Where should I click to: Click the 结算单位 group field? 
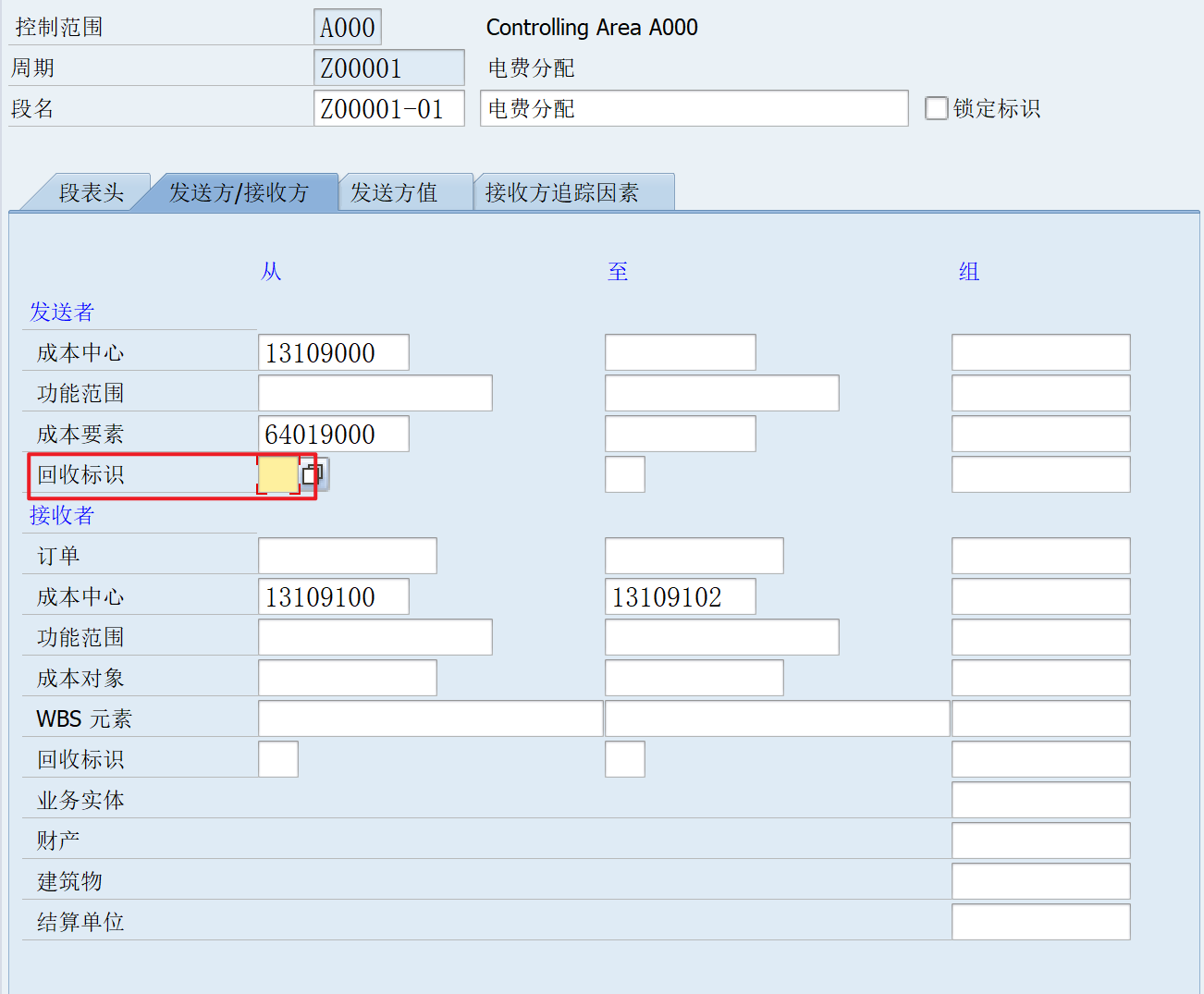point(1039,921)
